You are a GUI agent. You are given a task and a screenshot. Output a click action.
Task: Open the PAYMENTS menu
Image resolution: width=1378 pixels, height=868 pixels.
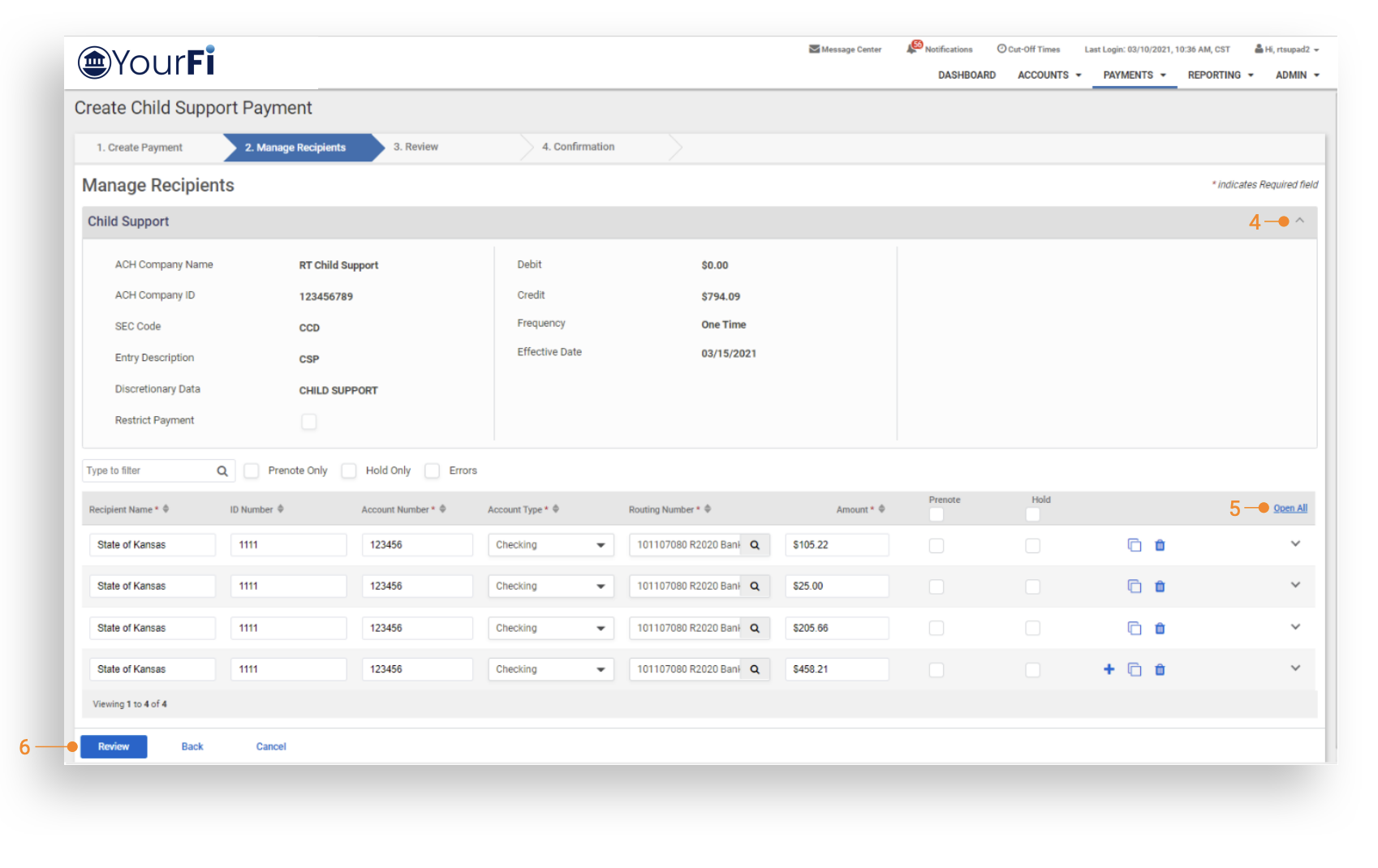[x=1134, y=75]
